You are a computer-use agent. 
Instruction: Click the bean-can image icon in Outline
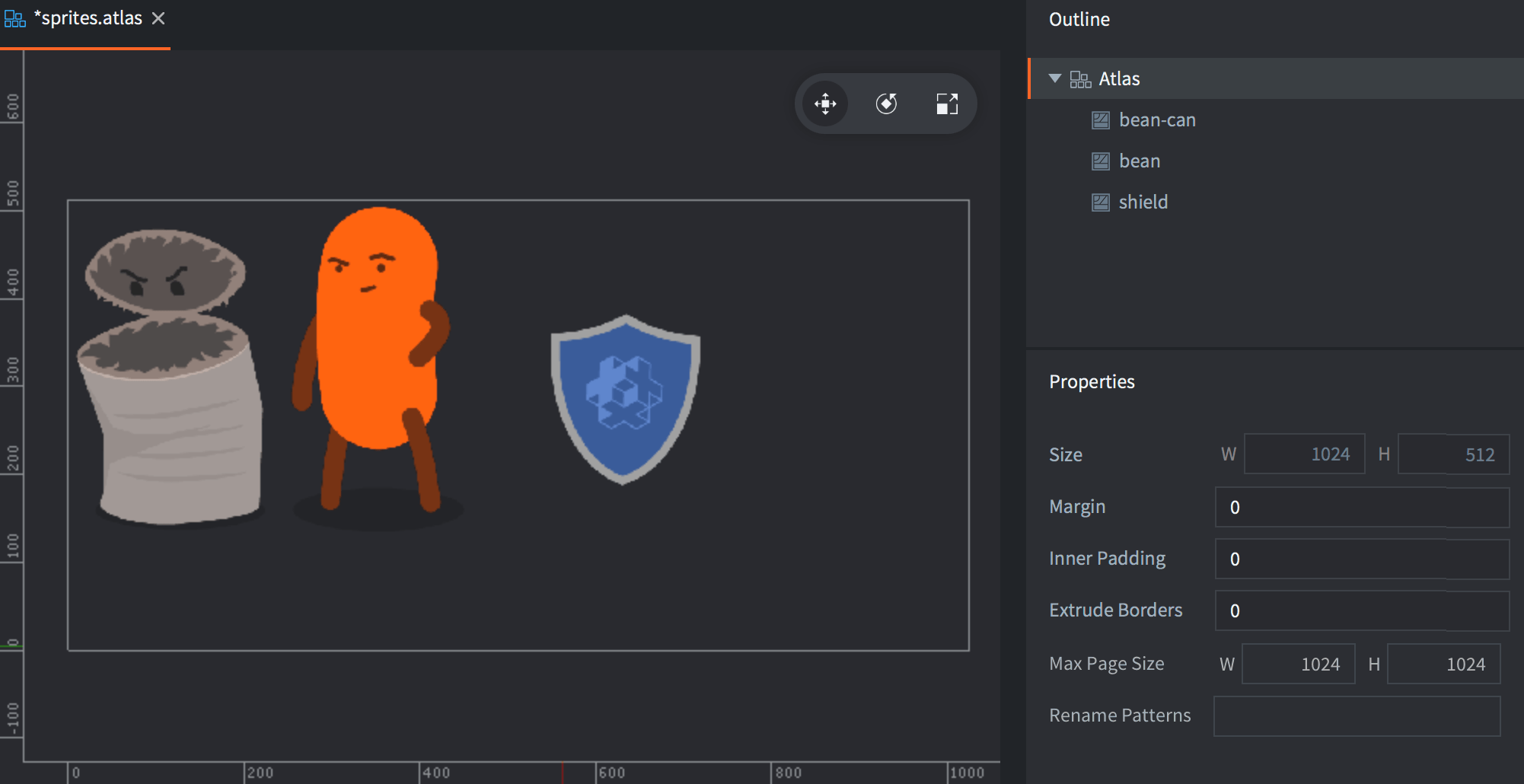pyautogui.click(x=1101, y=120)
